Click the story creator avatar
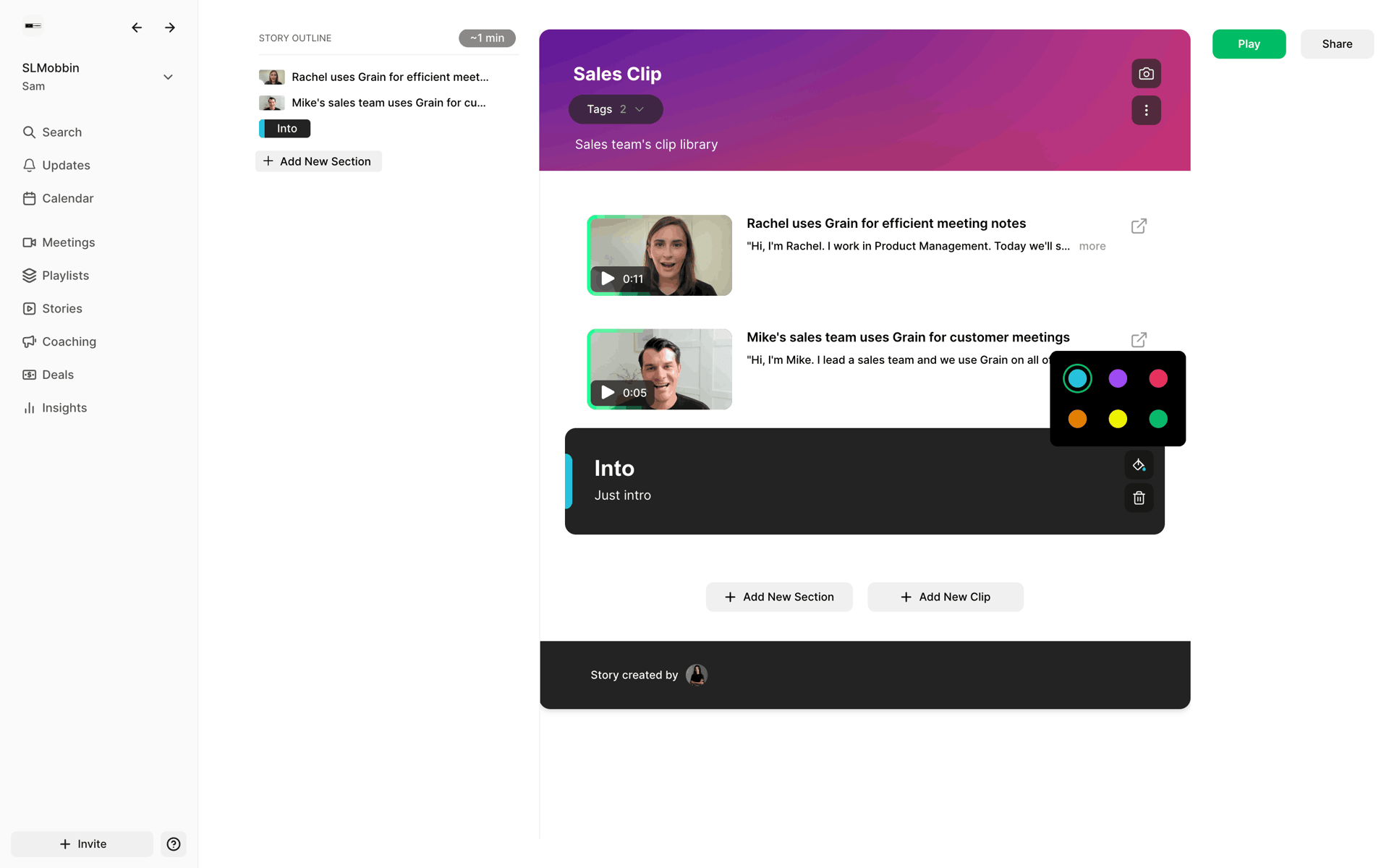1389x868 pixels. point(696,676)
